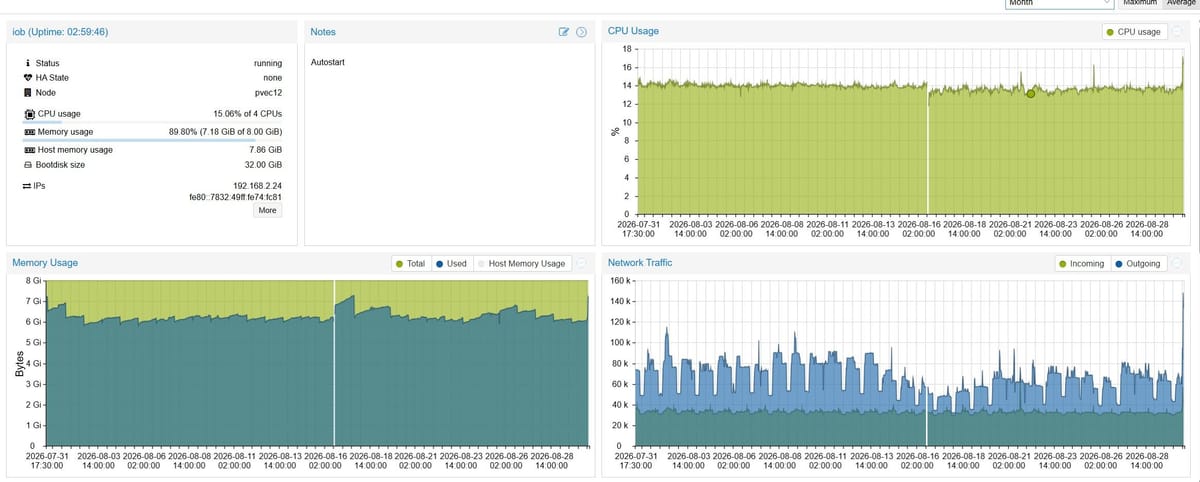
Task: Click '89.80% (7.18 GiB of 8.00 GiB)' value
Action: coord(226,132)
